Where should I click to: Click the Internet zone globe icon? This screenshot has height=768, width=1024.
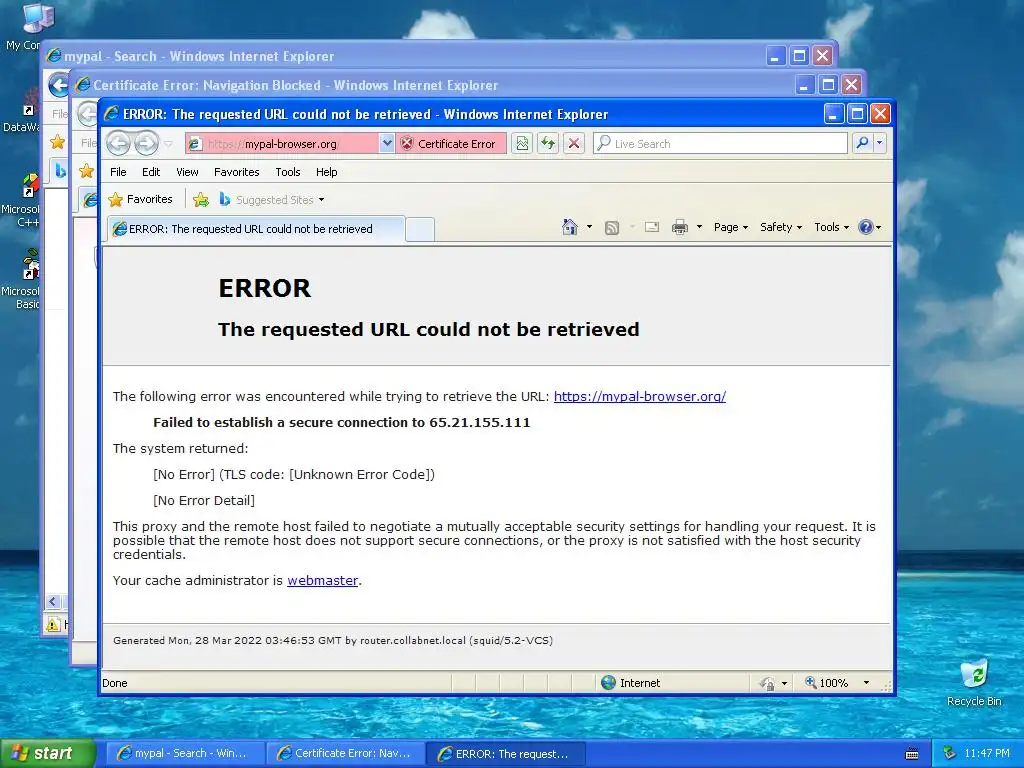(x=608, y=682)
